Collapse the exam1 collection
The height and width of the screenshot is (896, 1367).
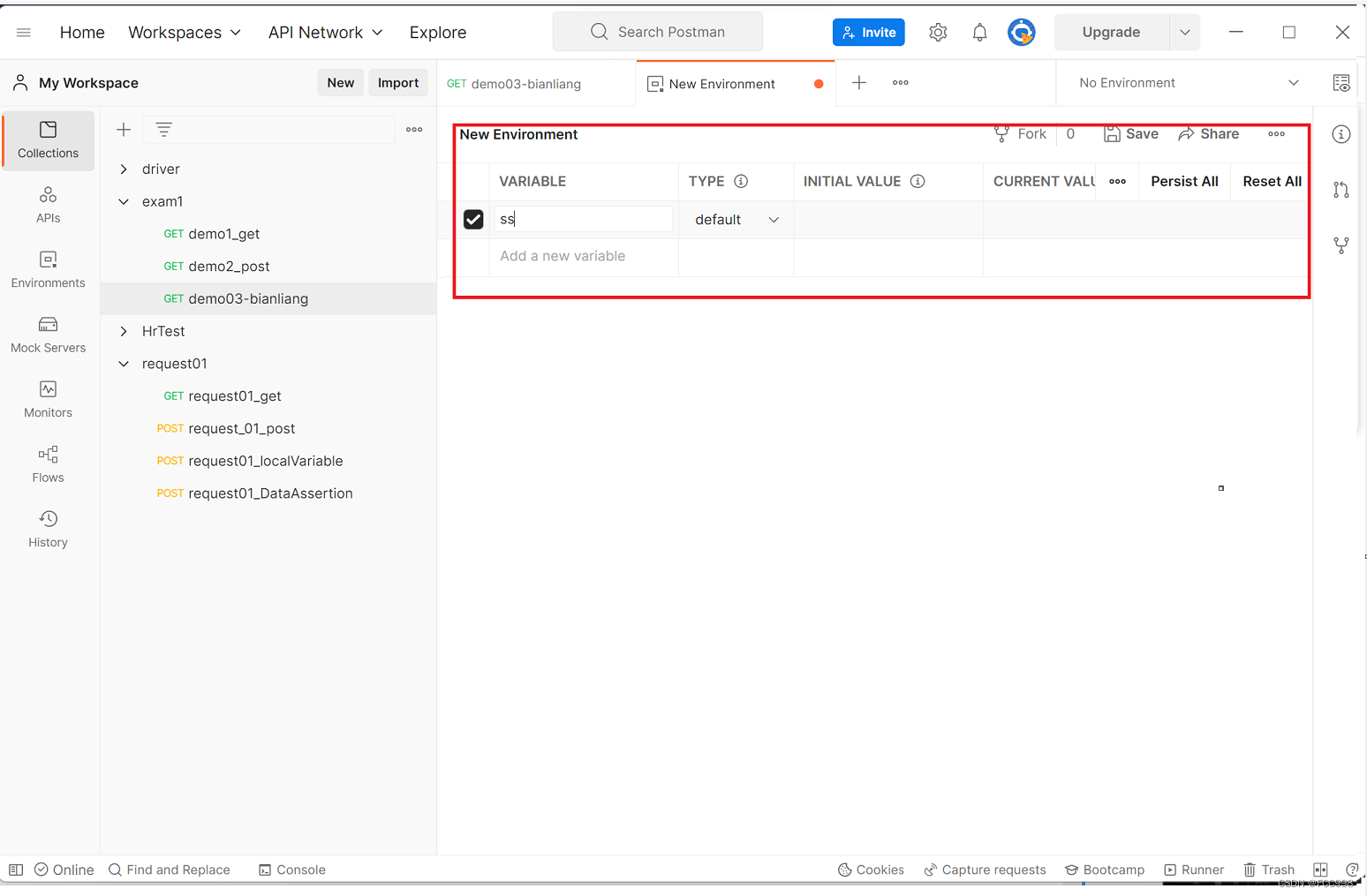pos(124,201)
